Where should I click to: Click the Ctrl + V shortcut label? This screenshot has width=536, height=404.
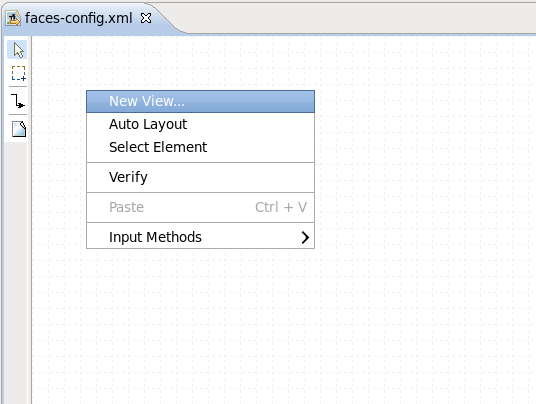pos(281,207)
